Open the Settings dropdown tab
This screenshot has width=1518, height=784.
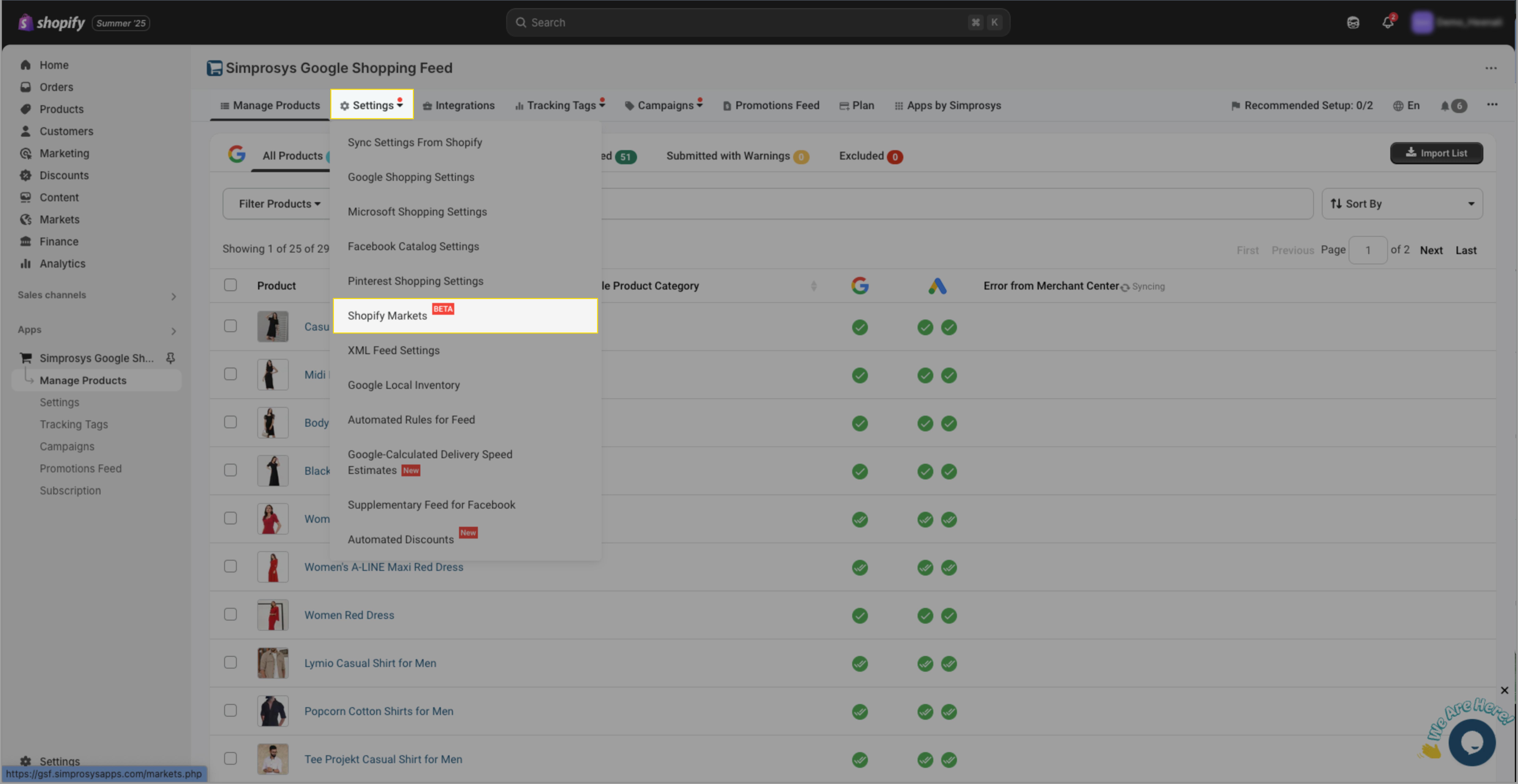[372, 105]
